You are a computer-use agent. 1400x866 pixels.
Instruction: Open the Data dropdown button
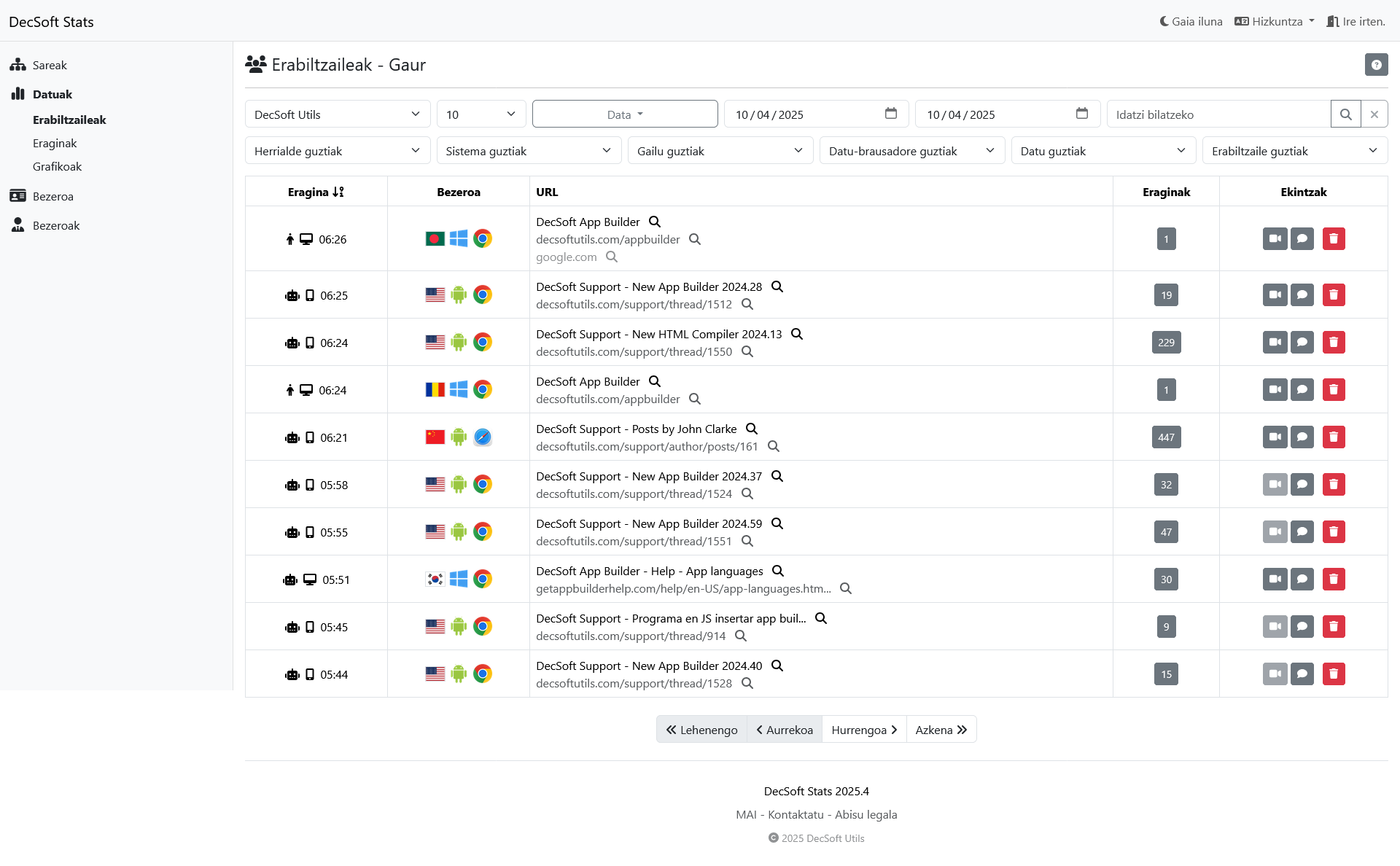[x=625, y=114]
